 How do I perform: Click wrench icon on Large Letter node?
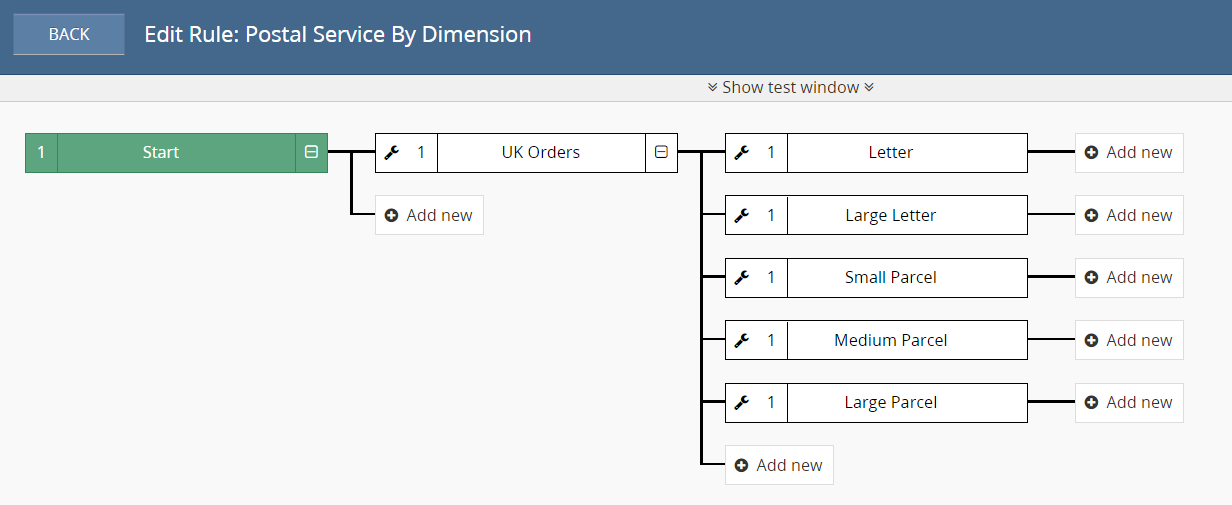(x=742, y=215)
